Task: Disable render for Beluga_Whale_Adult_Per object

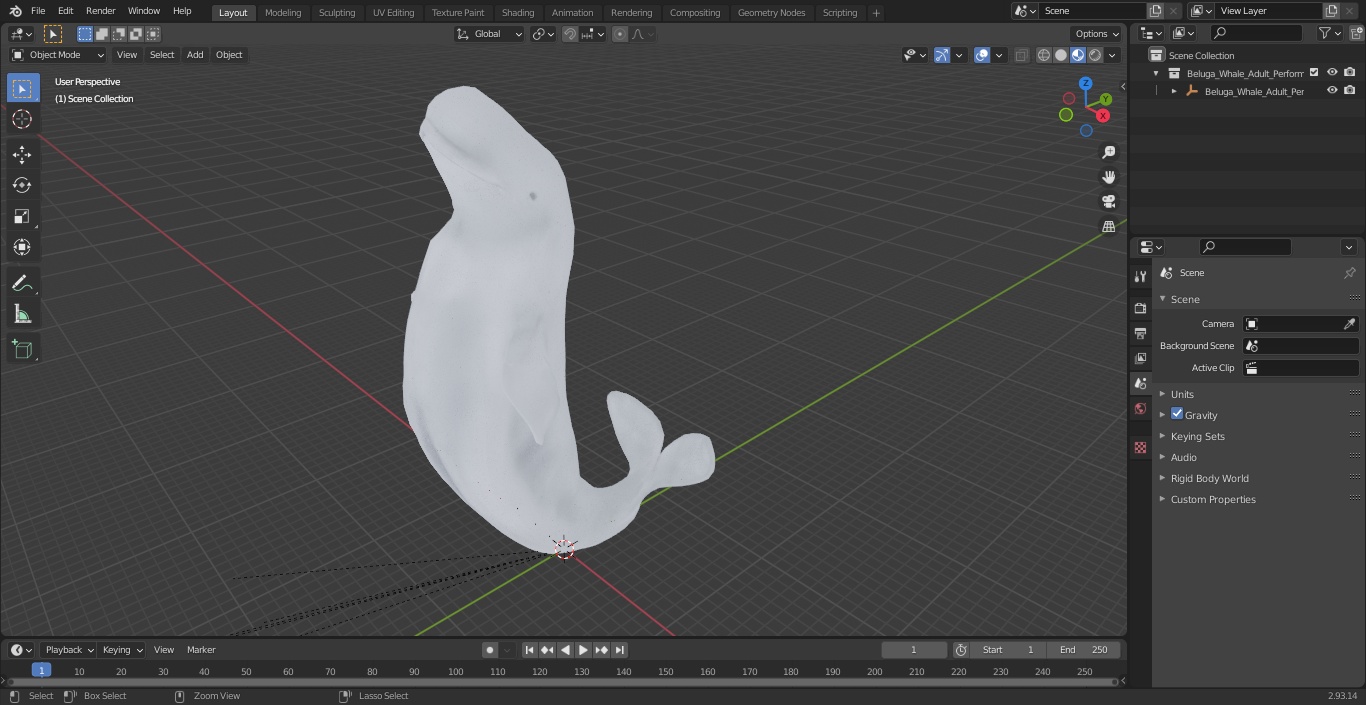Action: [x=1350, y=91]
